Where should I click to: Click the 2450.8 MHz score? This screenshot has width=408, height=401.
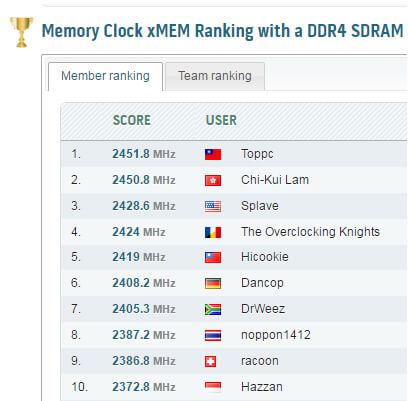[144, 180]
